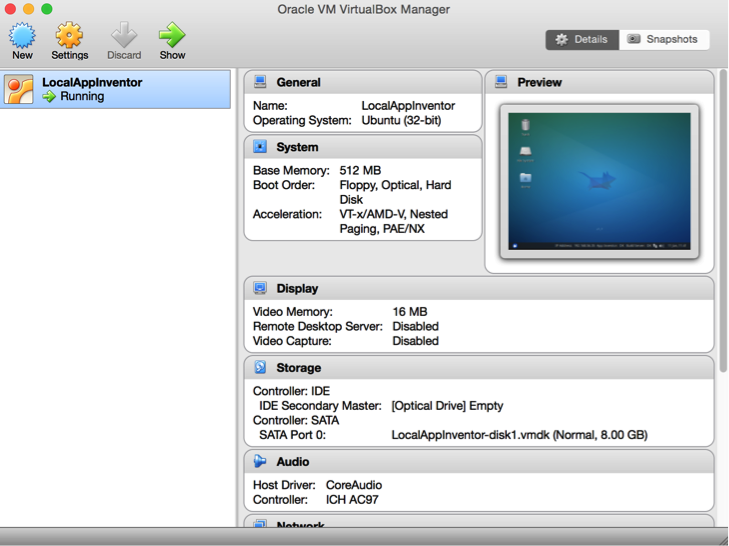Click the 'Video Capture:' label
The image size is (729, 546).
tap(292, 341)
